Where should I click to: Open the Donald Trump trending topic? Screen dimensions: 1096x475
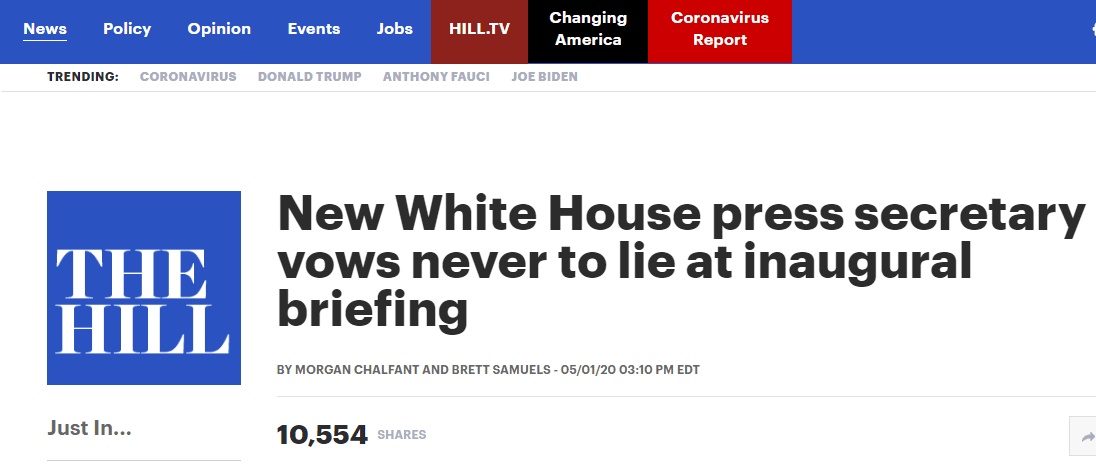(x=310, y=77)
